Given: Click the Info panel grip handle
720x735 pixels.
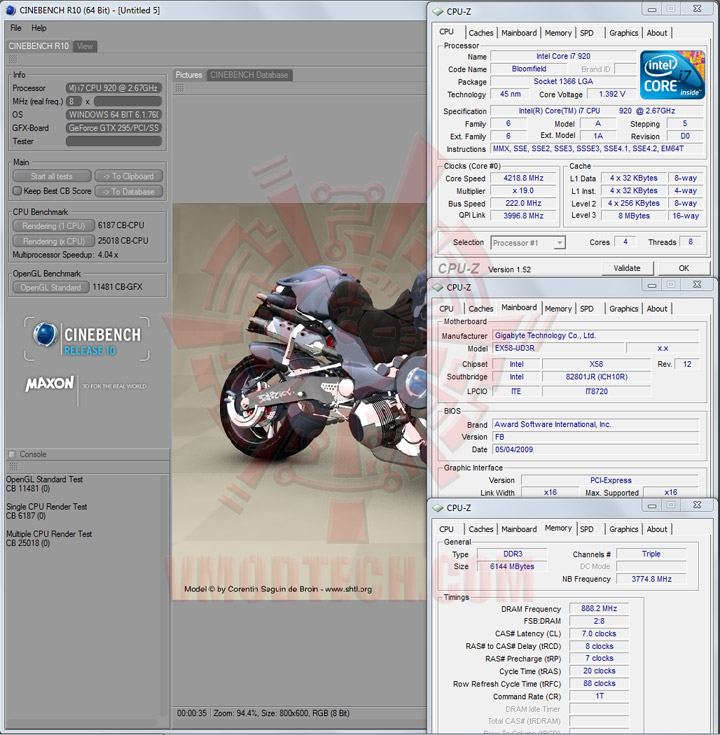Looking at the screenshot, I should tap(13, 59).
